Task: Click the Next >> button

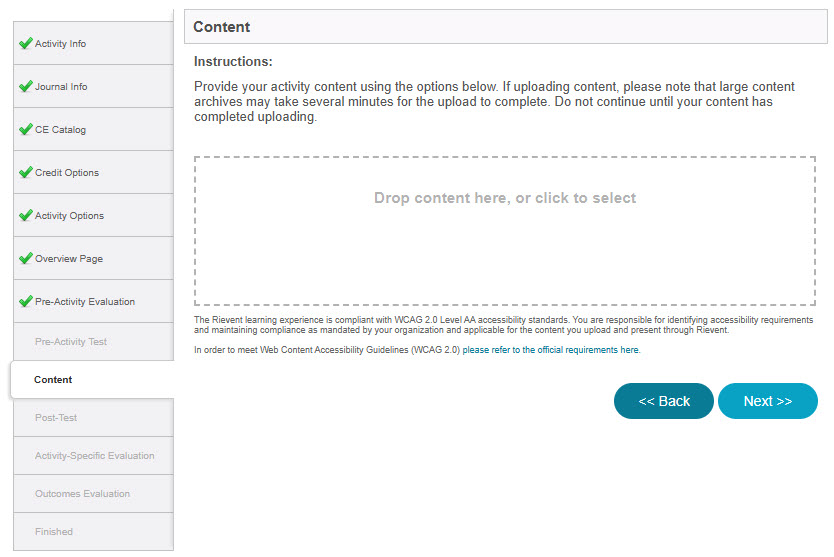Action: coord(768,401)
